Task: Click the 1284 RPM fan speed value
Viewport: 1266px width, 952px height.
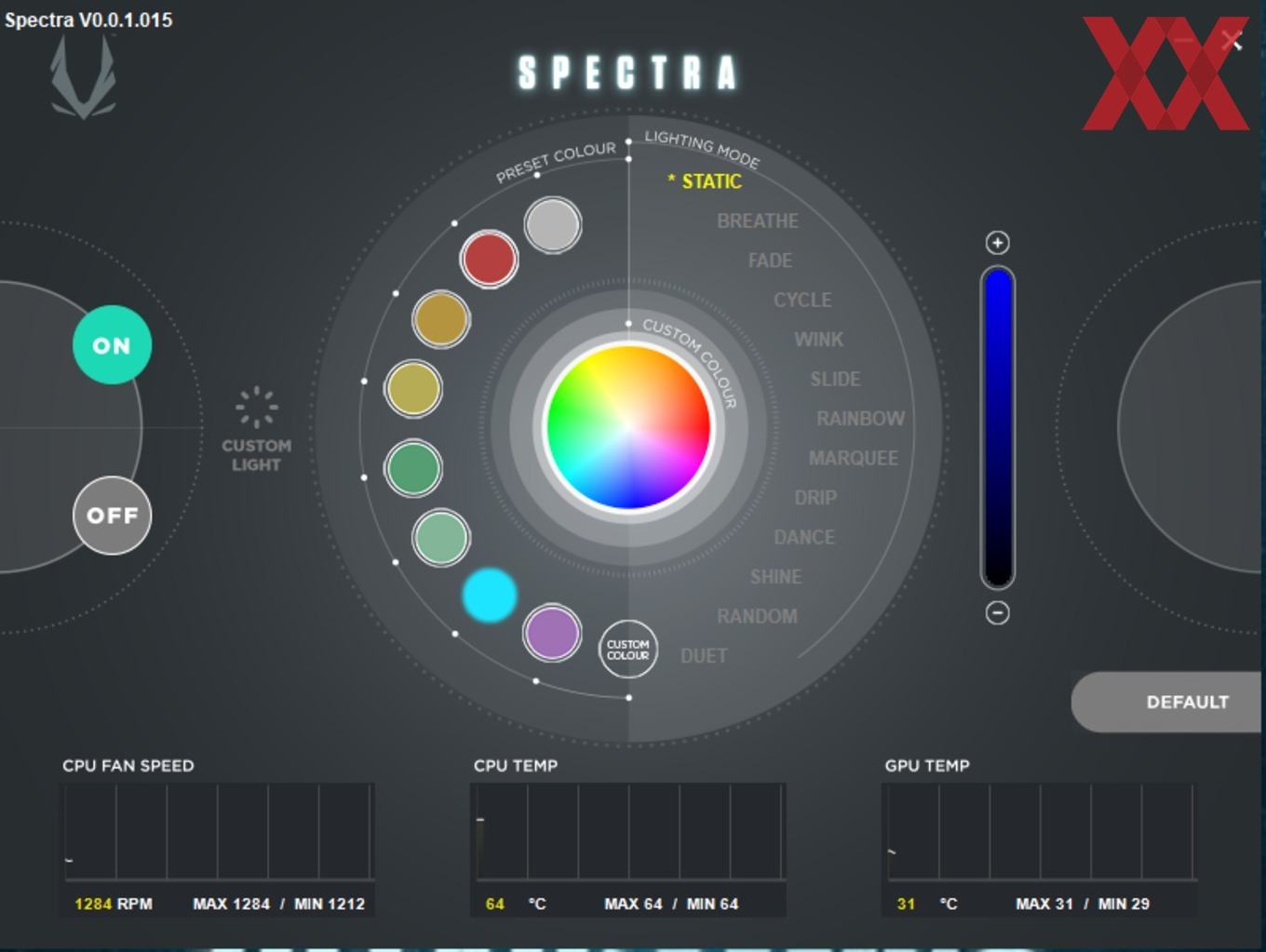Action: click(114, 904)
